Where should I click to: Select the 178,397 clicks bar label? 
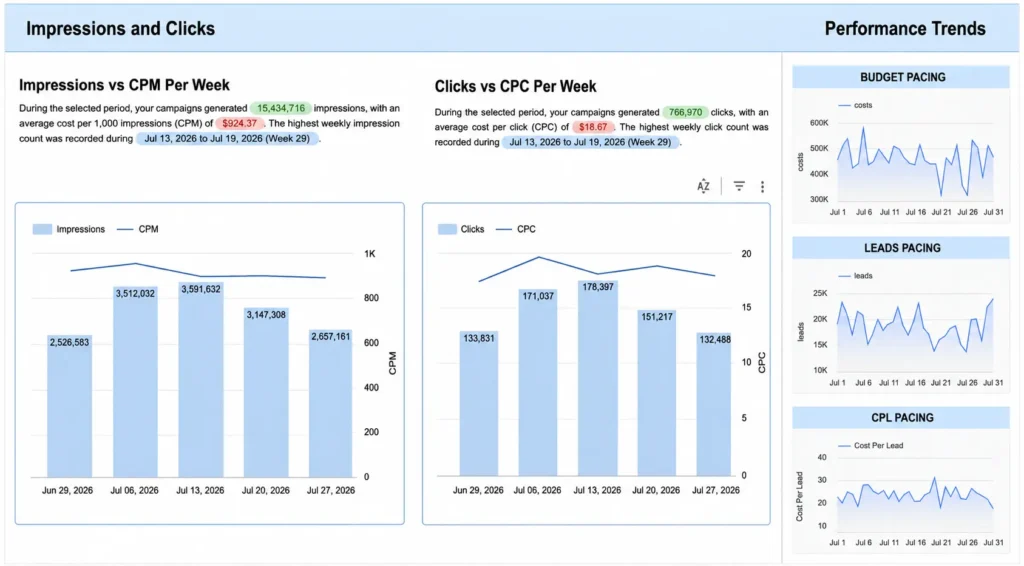[598, 287]
